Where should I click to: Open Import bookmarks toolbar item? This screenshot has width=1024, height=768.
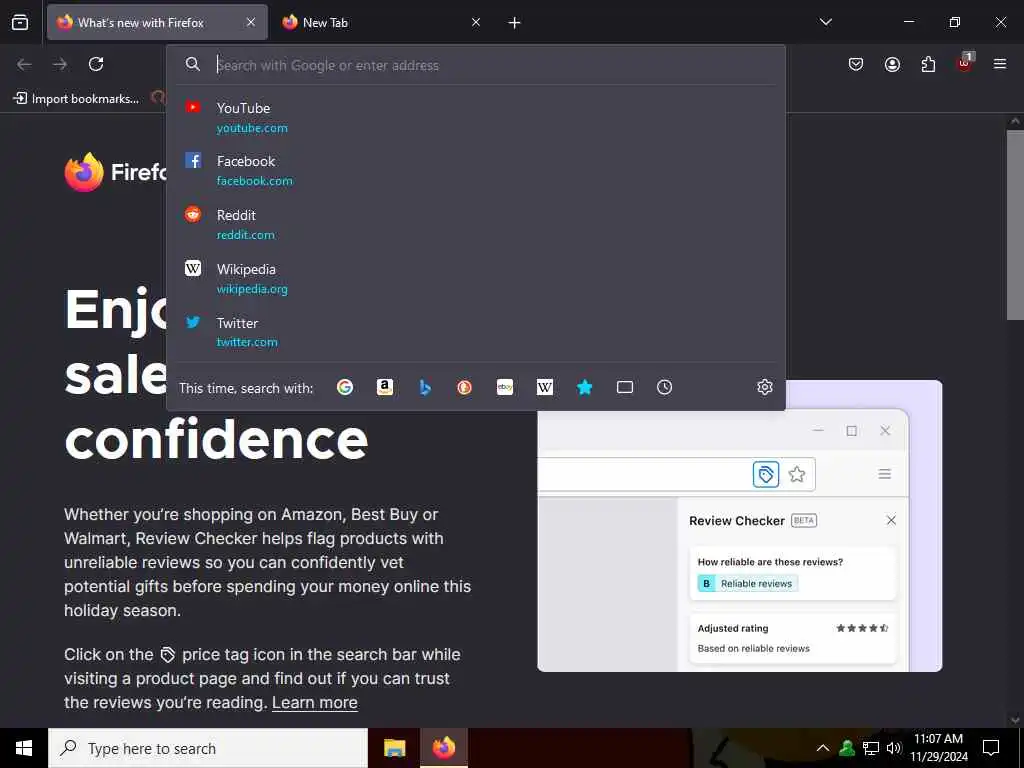(76, 99)
